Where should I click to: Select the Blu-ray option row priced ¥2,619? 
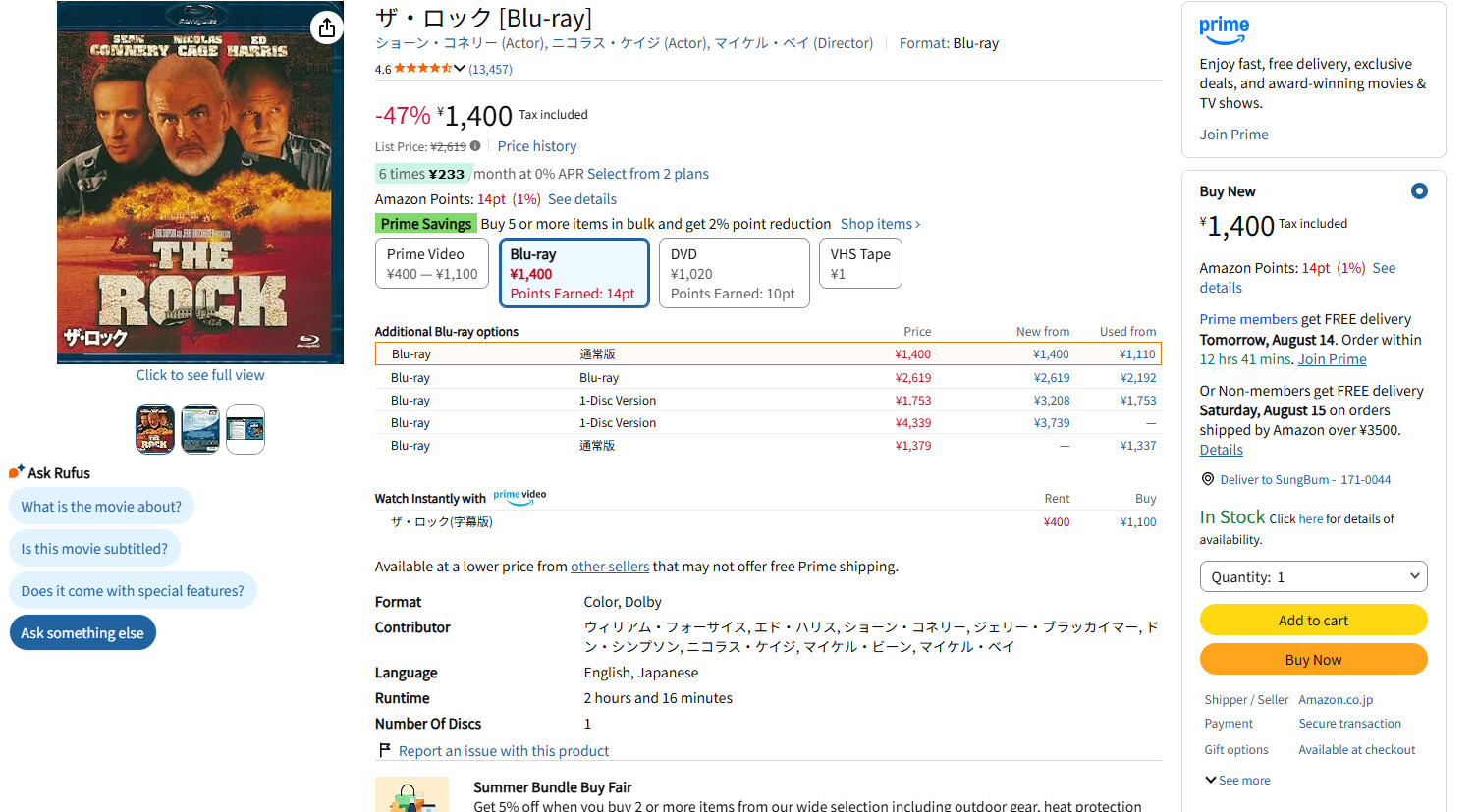[x=768, y=377]
